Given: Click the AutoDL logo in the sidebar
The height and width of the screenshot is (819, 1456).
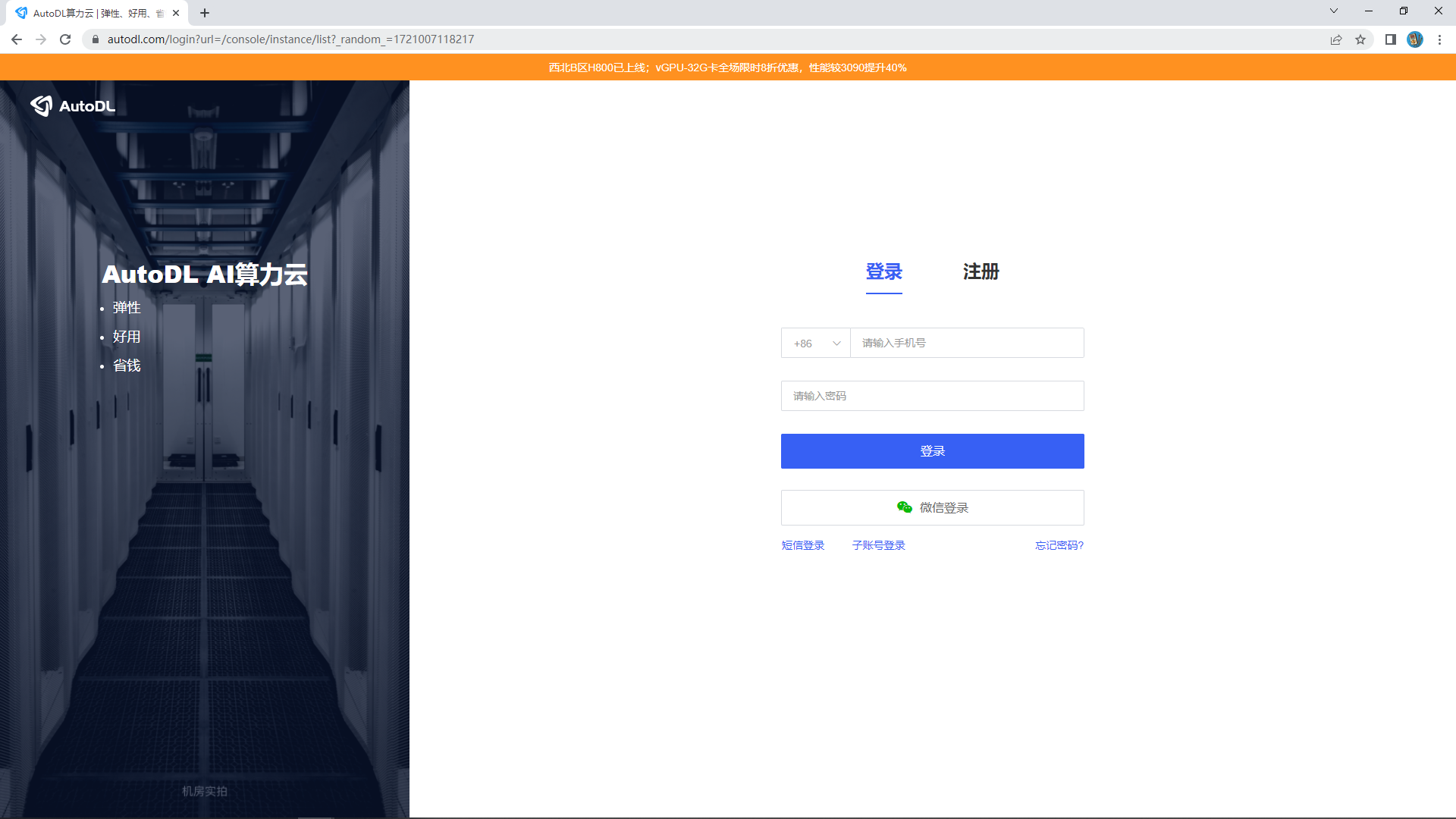Looking at the screenshot, I should pos(73,106).
